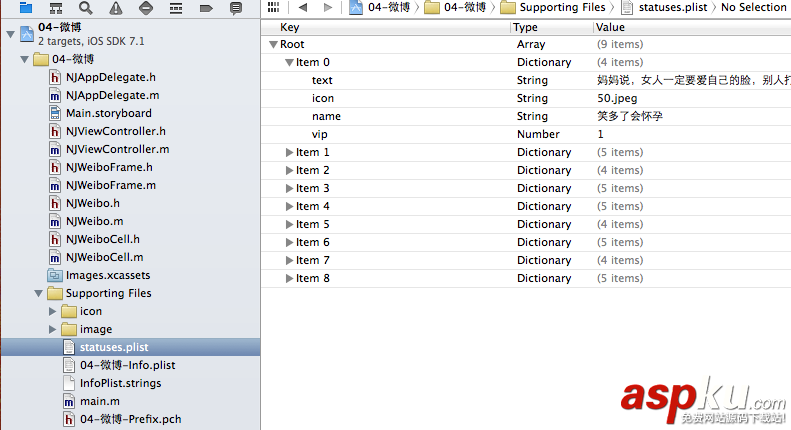Expand Item 6 dictionary
Viewport: 791px width, 430px height.
pos(289,242)
